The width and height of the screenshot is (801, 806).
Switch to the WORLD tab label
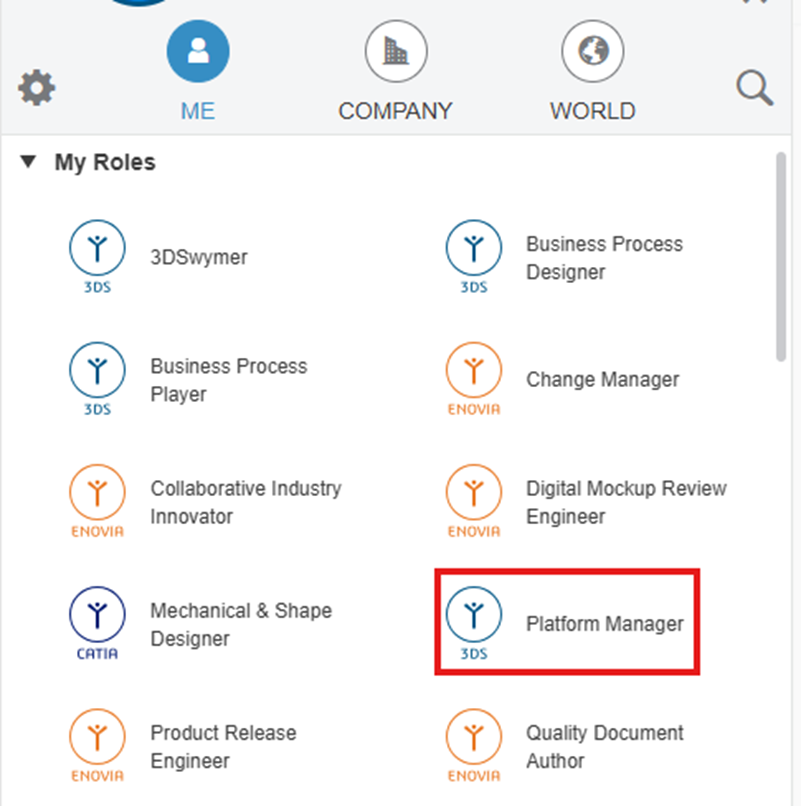[593, 111]
